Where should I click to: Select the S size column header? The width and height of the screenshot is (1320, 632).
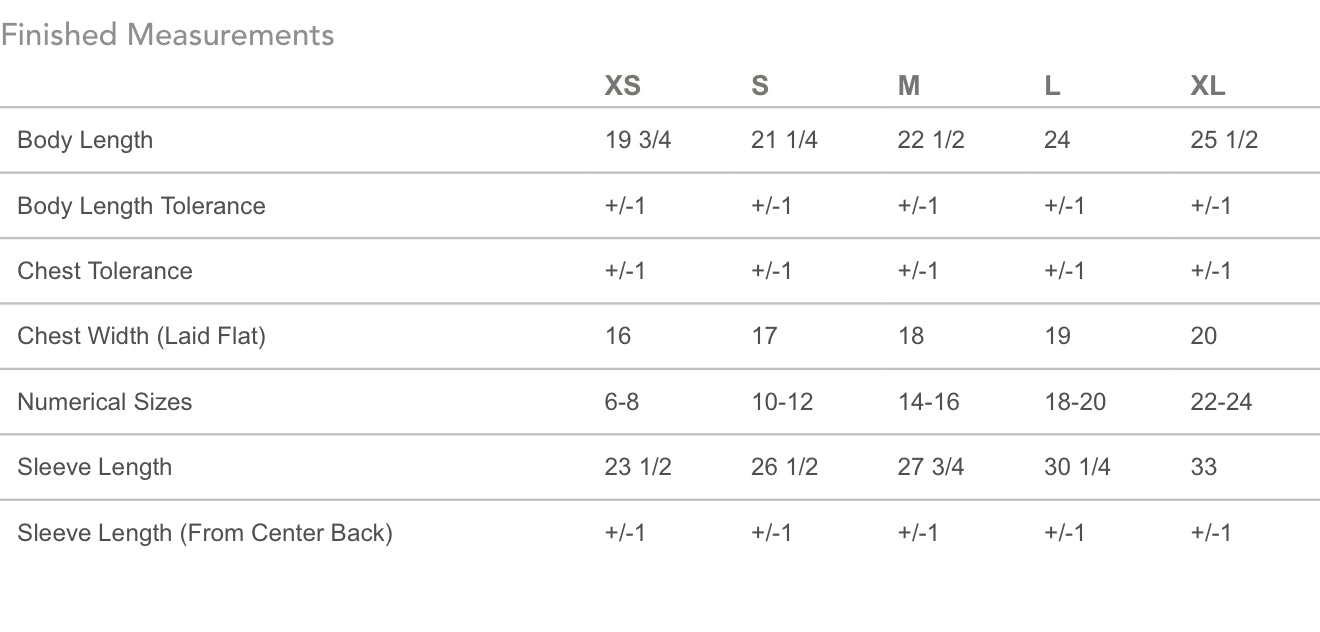(760, 86)
